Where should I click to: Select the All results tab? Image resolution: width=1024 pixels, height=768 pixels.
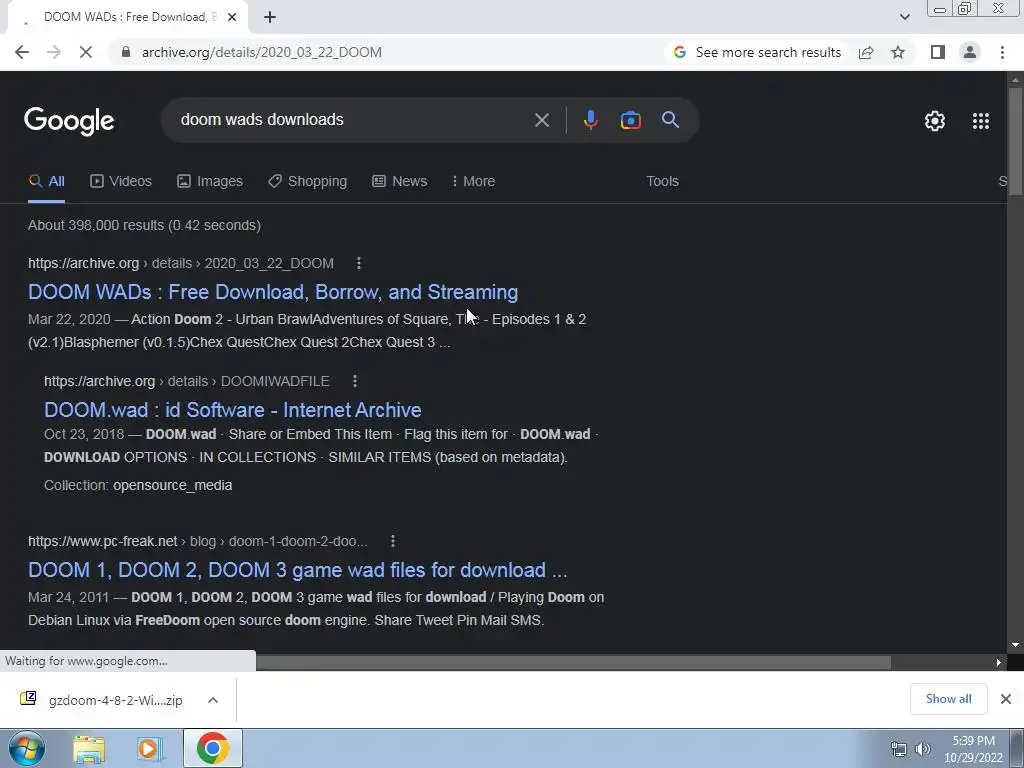pyautogui.click(x=46, y=182)
